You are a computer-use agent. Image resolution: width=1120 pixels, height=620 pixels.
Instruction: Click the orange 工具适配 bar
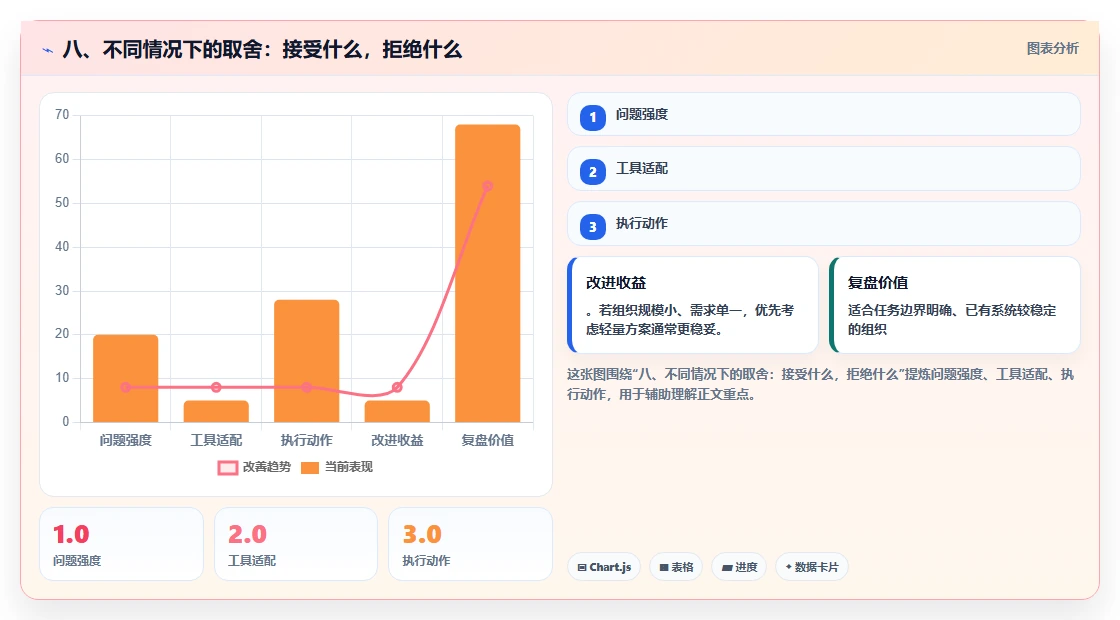tap(216, 411)
